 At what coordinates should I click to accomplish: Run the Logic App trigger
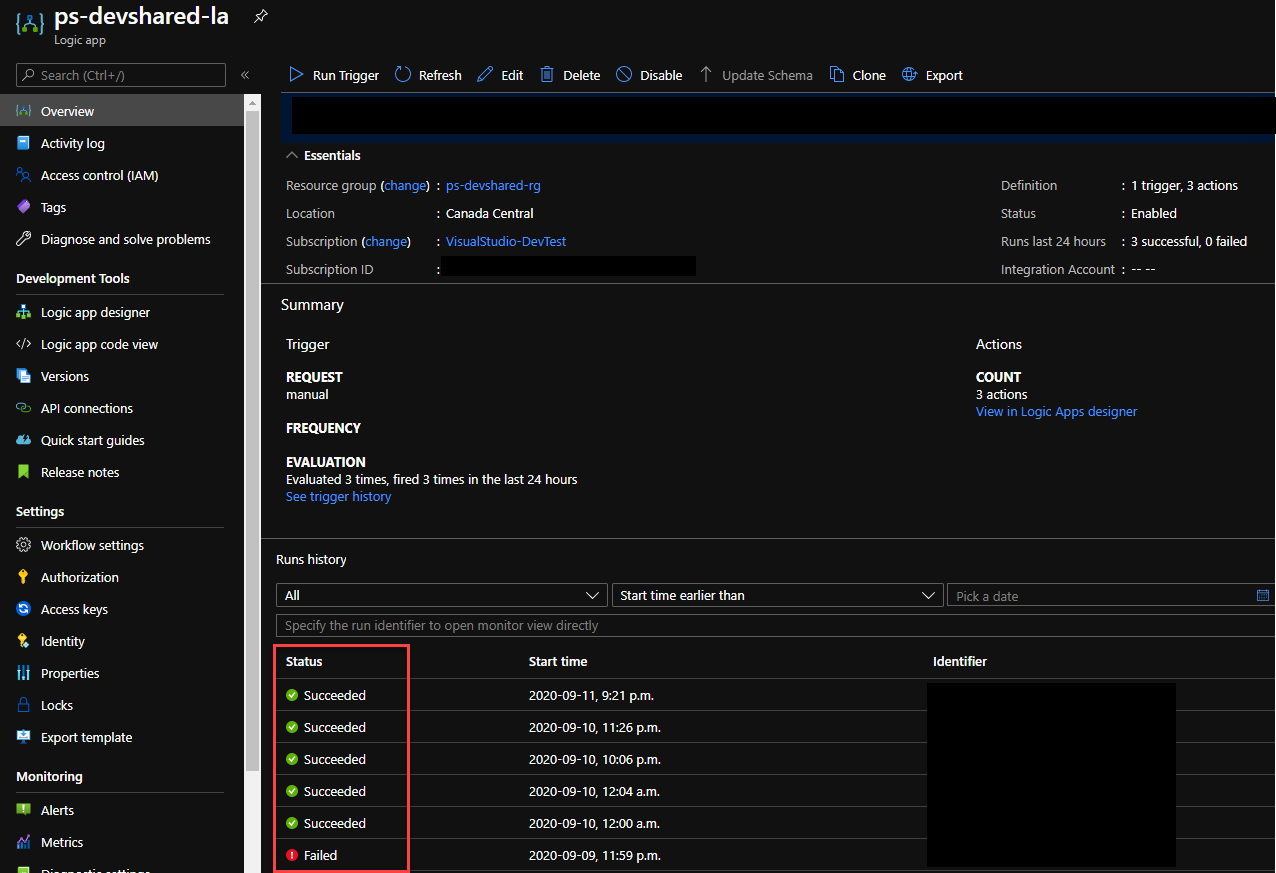(x=333, y=74)
